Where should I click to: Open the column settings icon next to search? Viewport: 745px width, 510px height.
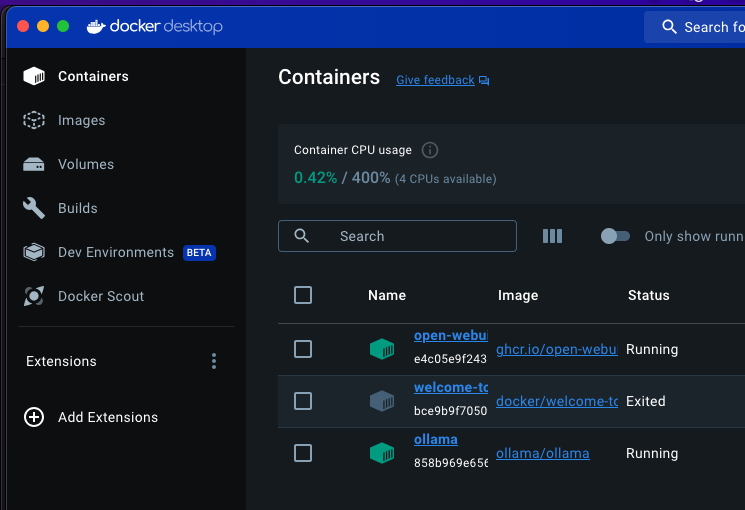click(552, 236)
